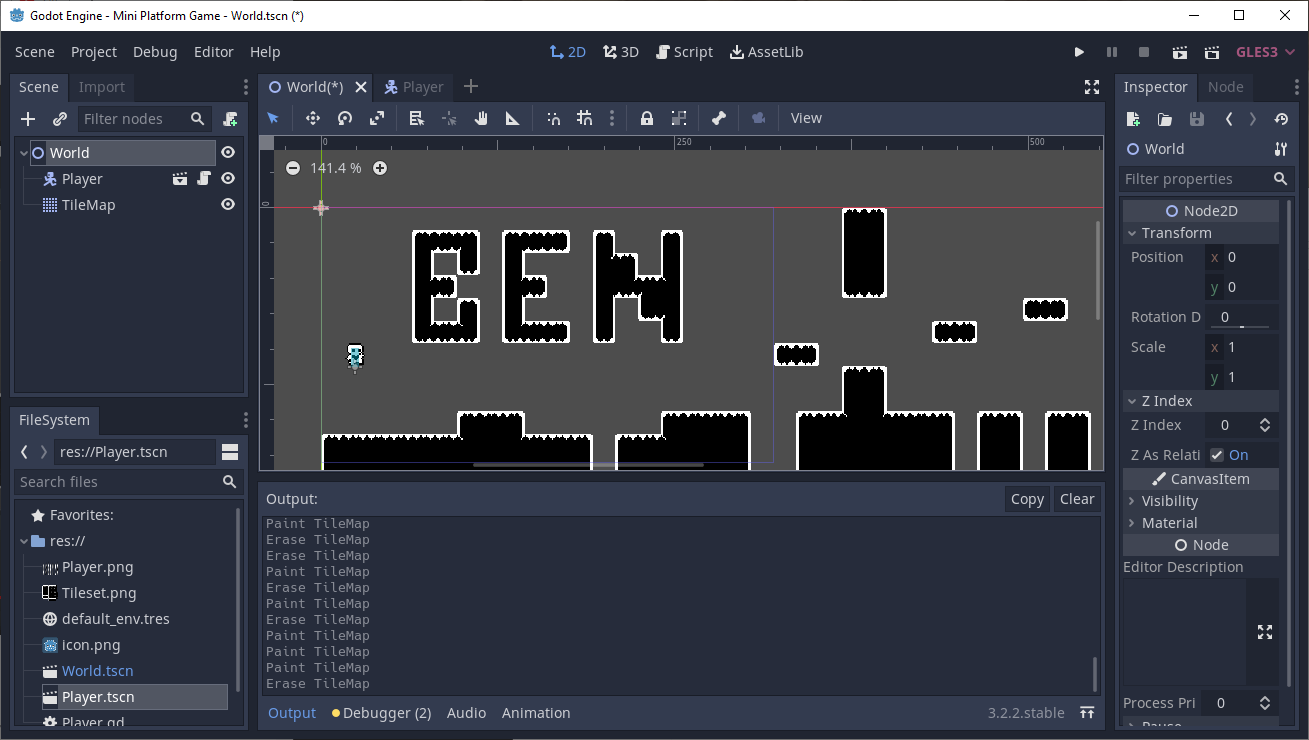Toggle smart snapping in the toolbar
The height and width of the screenshot is (740, 1309).
553,117
